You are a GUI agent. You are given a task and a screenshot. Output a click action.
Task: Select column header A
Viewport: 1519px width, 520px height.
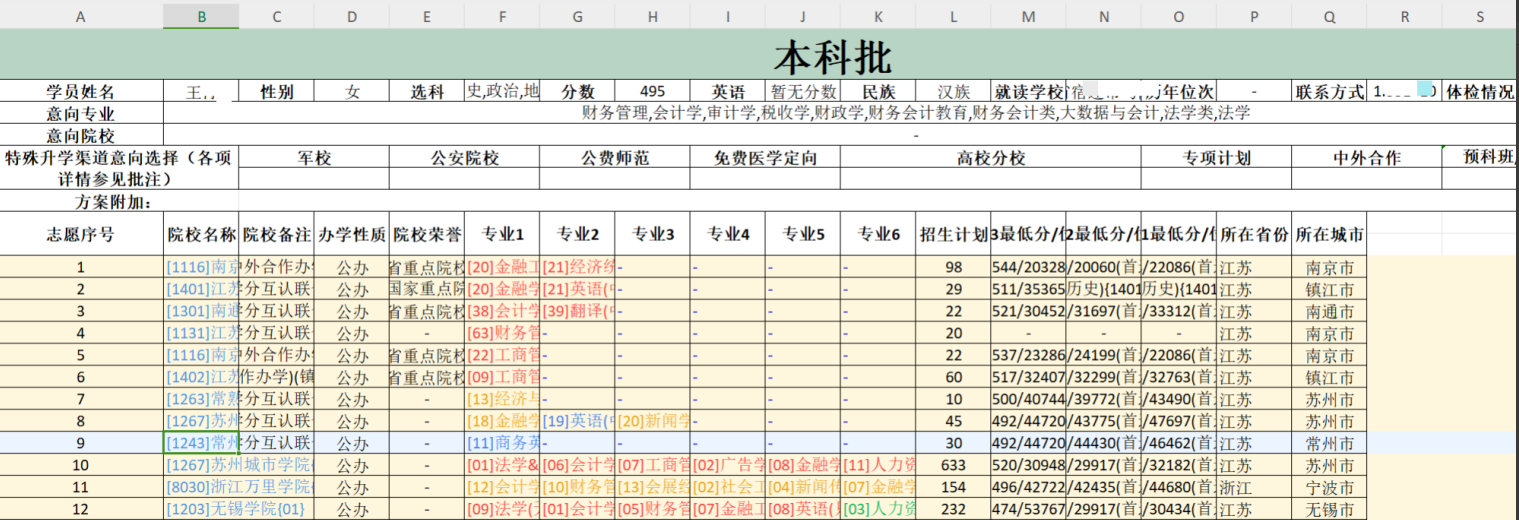click(x=81, y=16)
